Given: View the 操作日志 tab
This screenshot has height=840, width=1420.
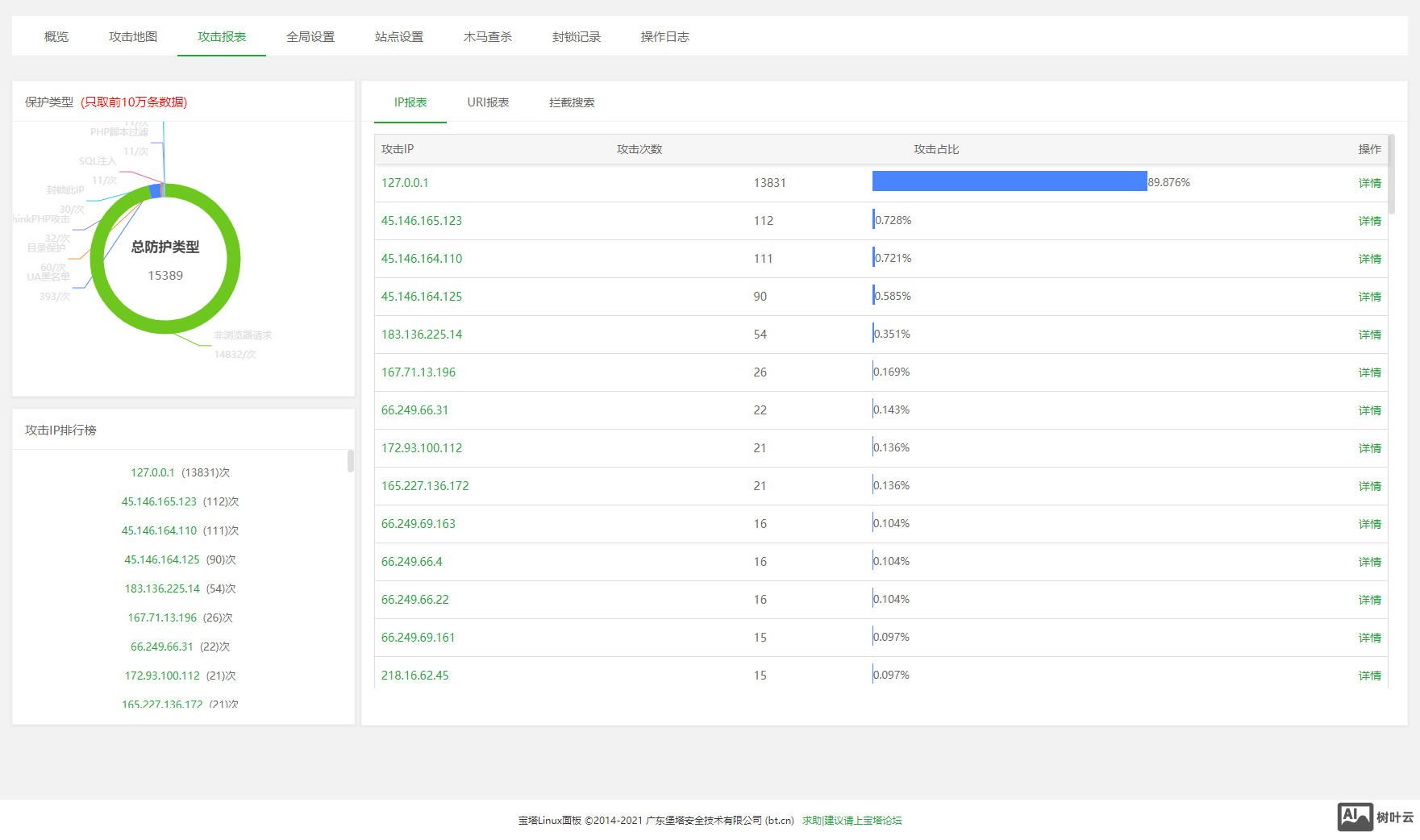Looking at the screenshot, I should pos(665,37).
